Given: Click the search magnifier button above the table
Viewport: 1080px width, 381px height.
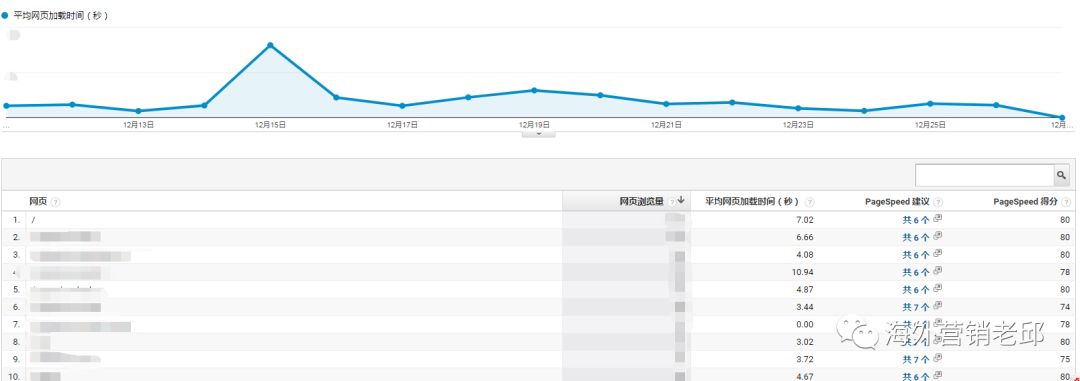Looking at the screenshot, I should tap(1061, 176).
